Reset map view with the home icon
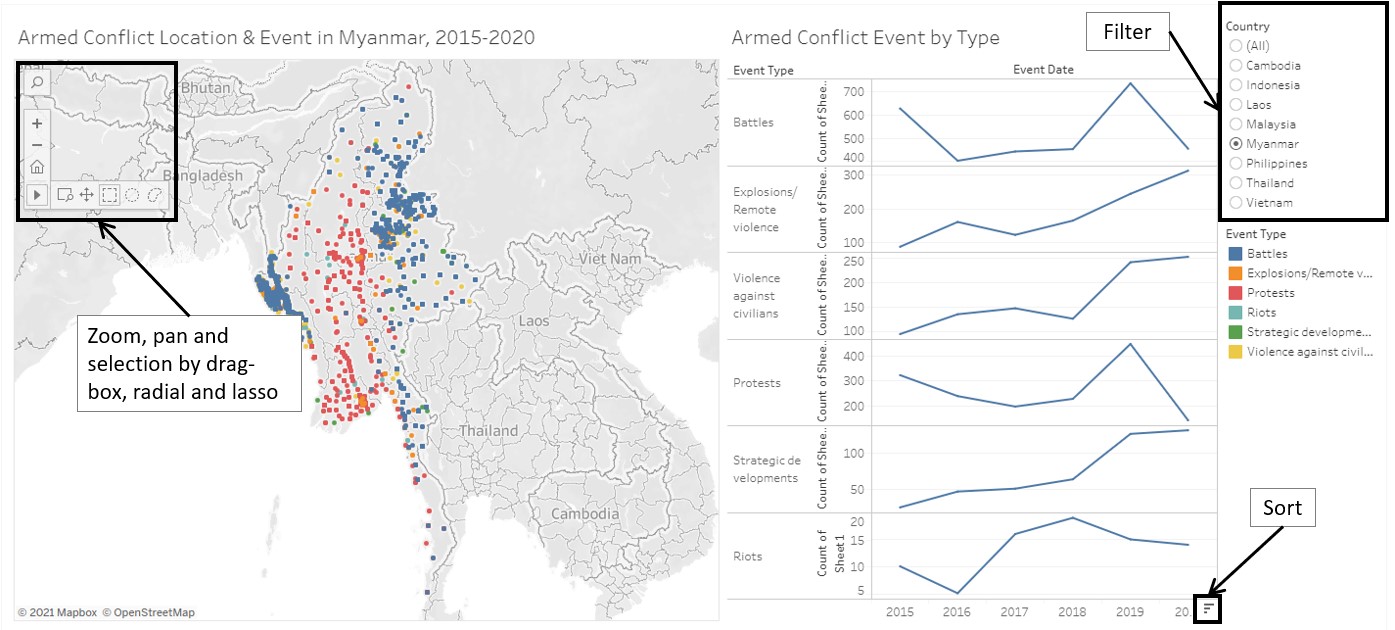Screen dimensions: 1395x630 (36, 167)
